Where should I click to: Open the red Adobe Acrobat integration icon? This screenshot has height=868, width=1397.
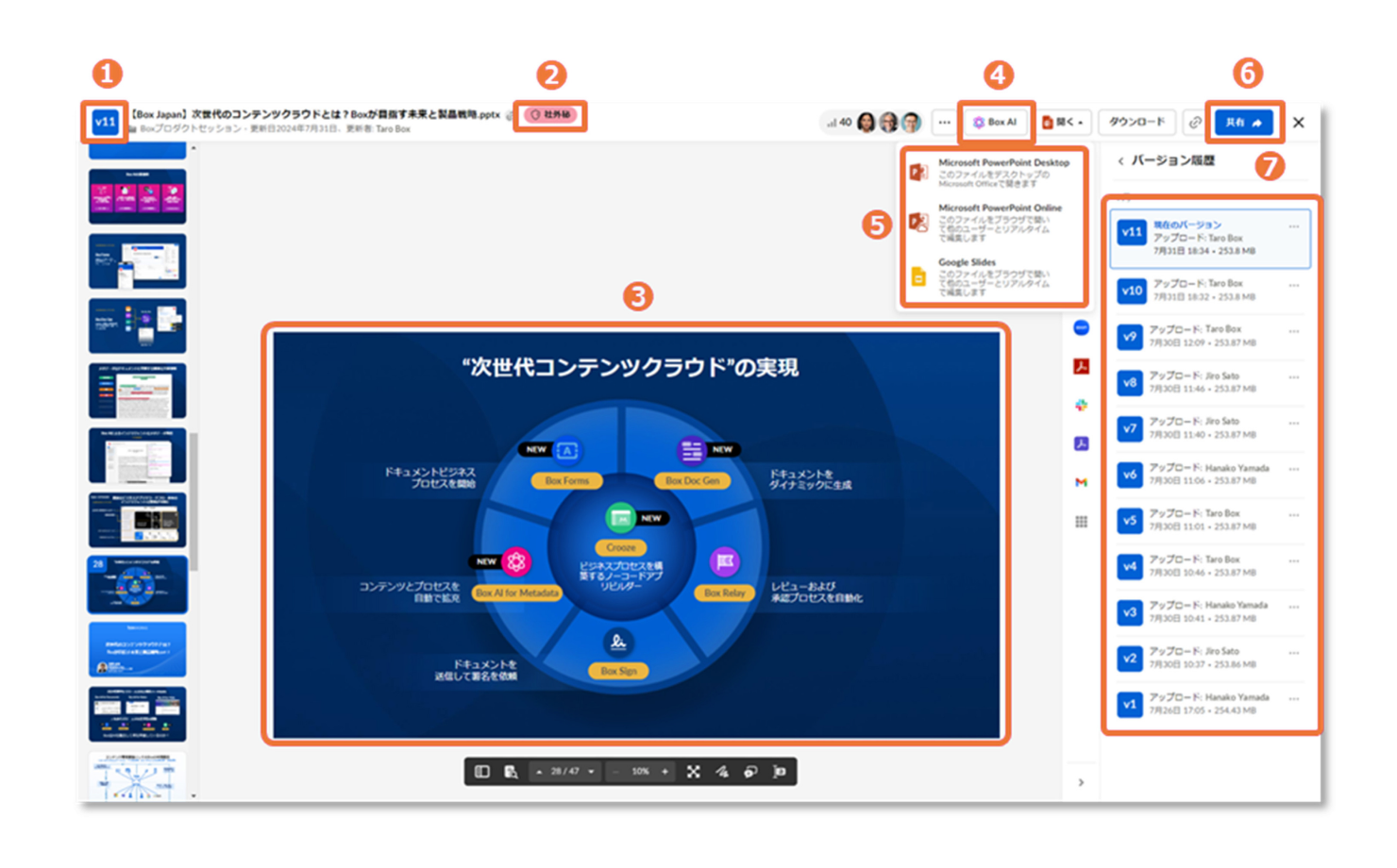[x=1082, y=366]
